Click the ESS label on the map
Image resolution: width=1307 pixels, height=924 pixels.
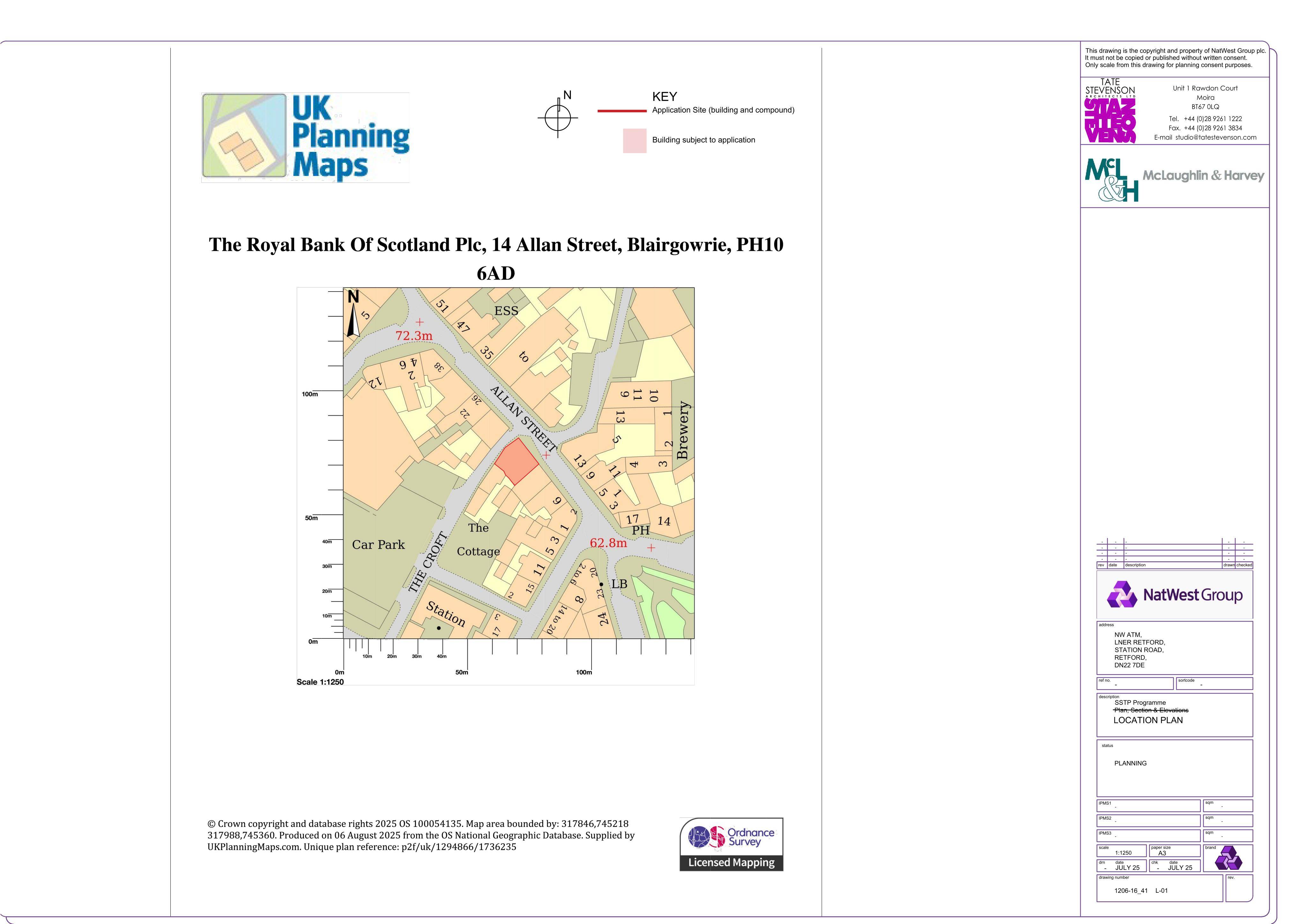click(x=506, y=311)
